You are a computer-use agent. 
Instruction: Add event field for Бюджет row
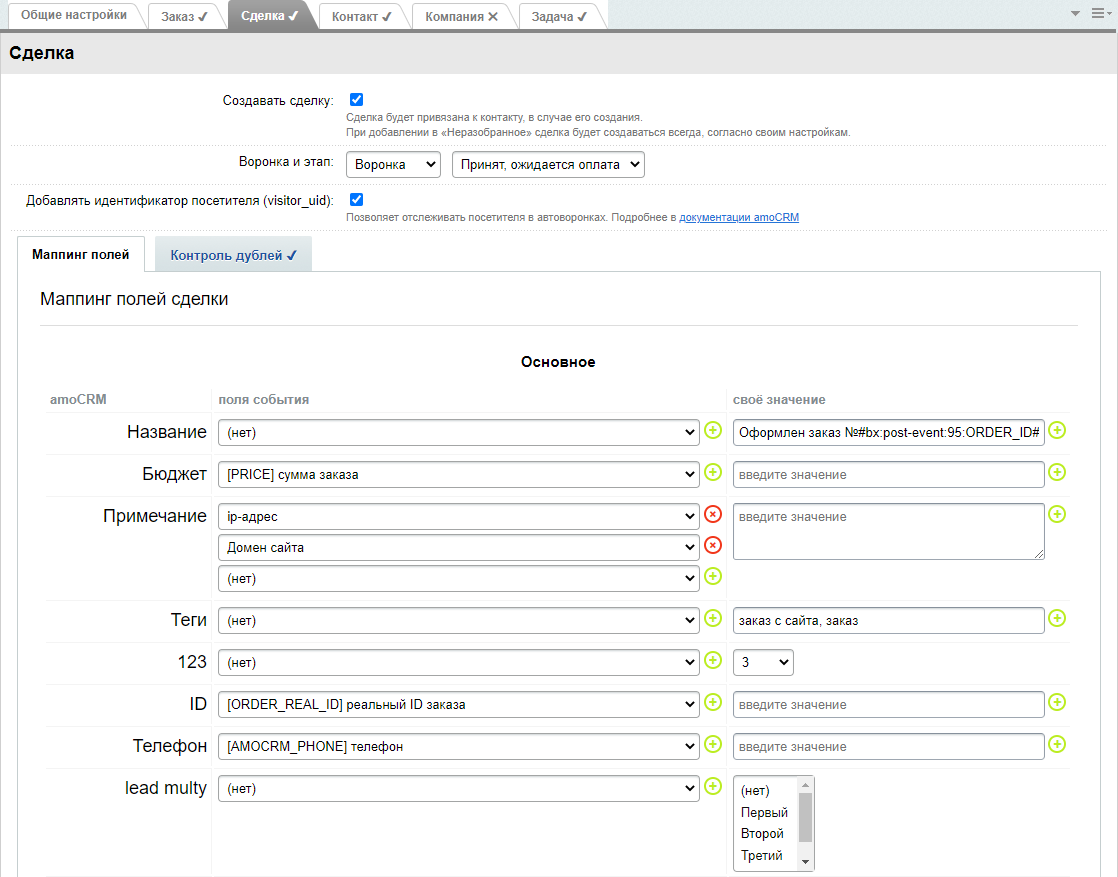[x=713, y=472]
